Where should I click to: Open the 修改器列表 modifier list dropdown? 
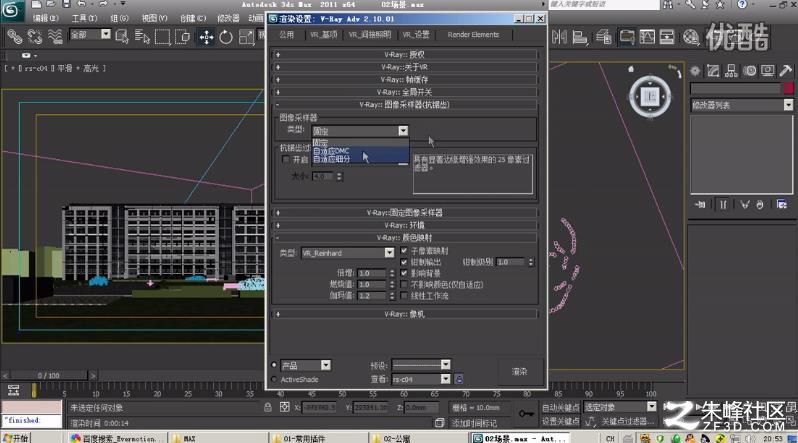788,104
